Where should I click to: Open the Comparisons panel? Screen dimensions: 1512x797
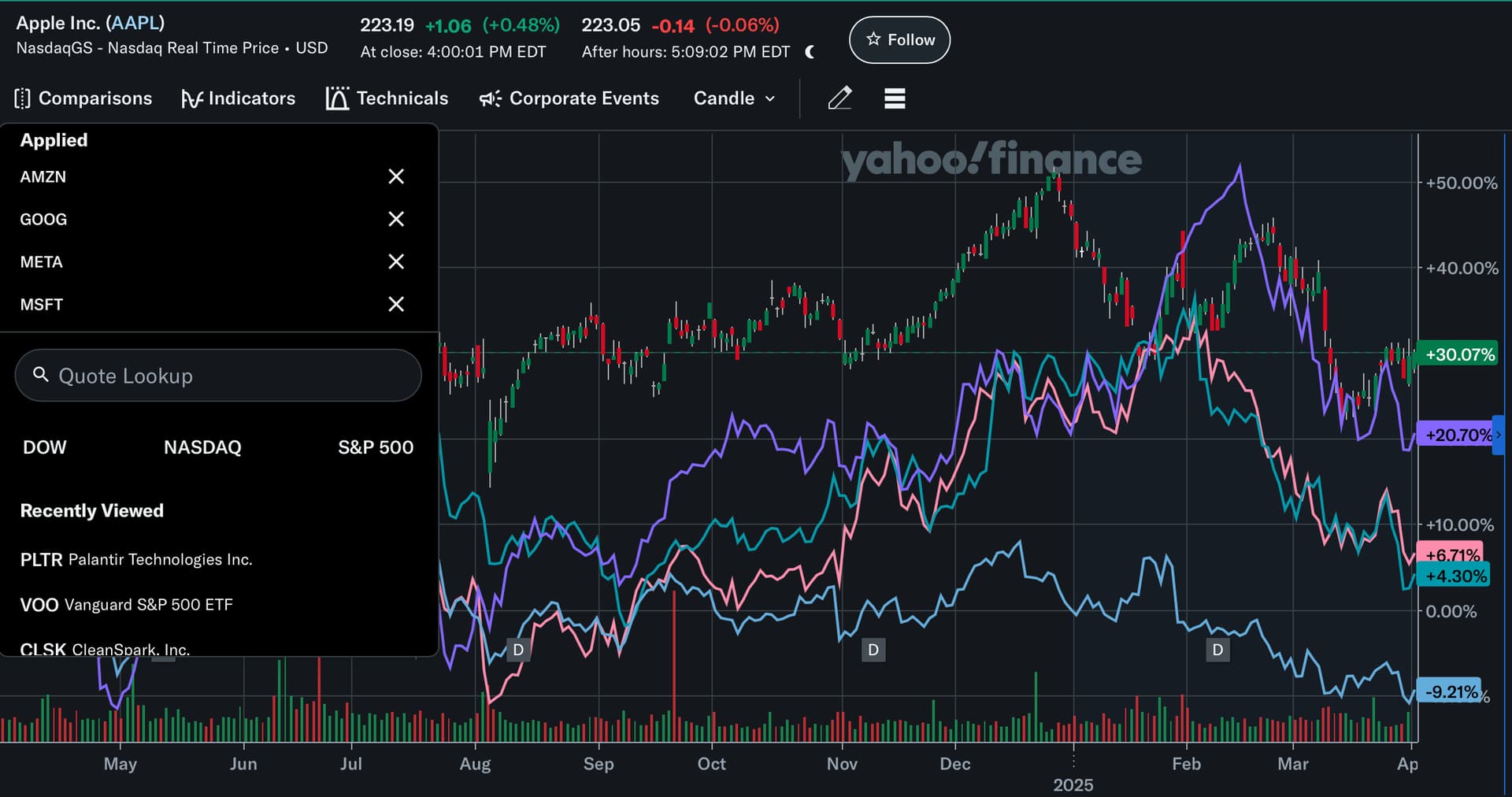click(83, 98)
